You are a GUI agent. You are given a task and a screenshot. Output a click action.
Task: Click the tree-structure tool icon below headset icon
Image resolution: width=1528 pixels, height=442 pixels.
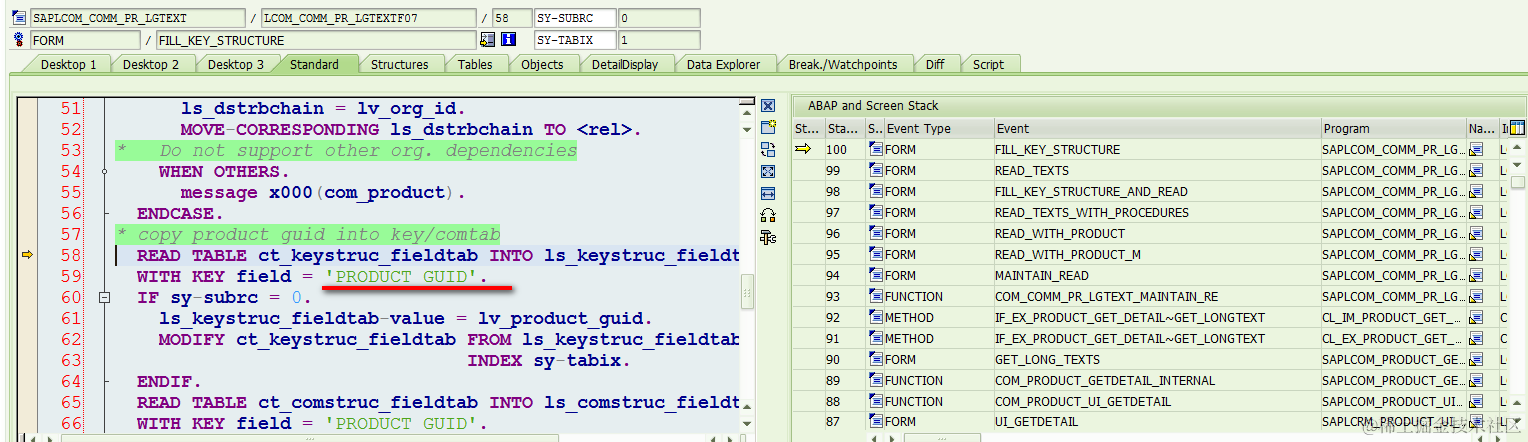point(768,237)
